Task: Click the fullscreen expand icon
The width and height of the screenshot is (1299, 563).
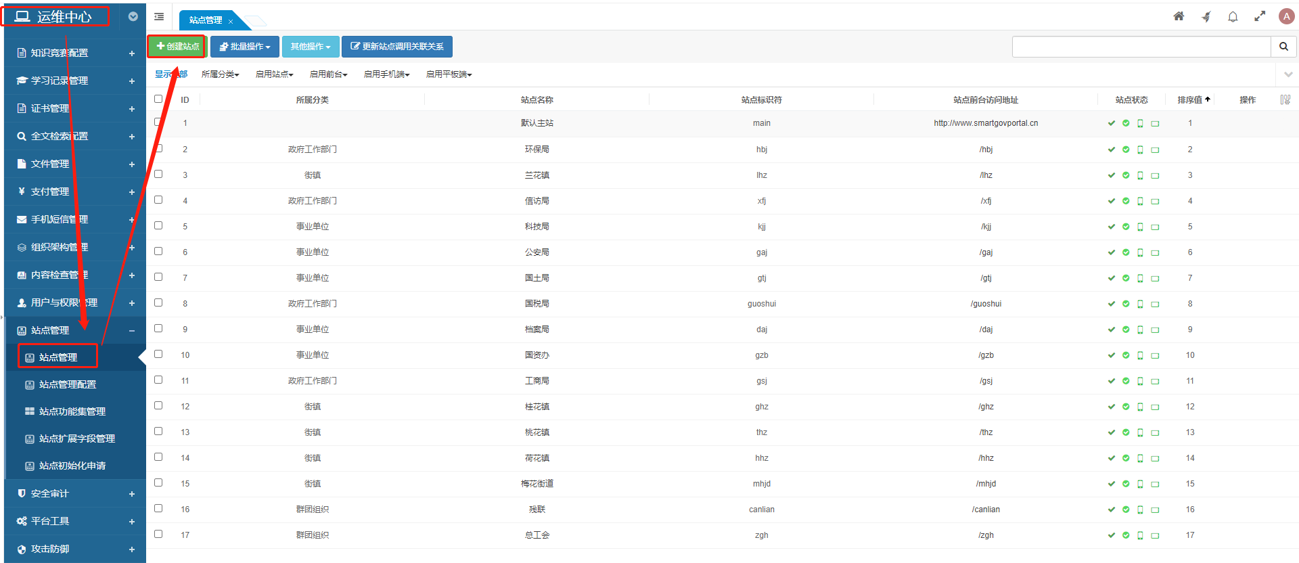Action: (1260, 16)
